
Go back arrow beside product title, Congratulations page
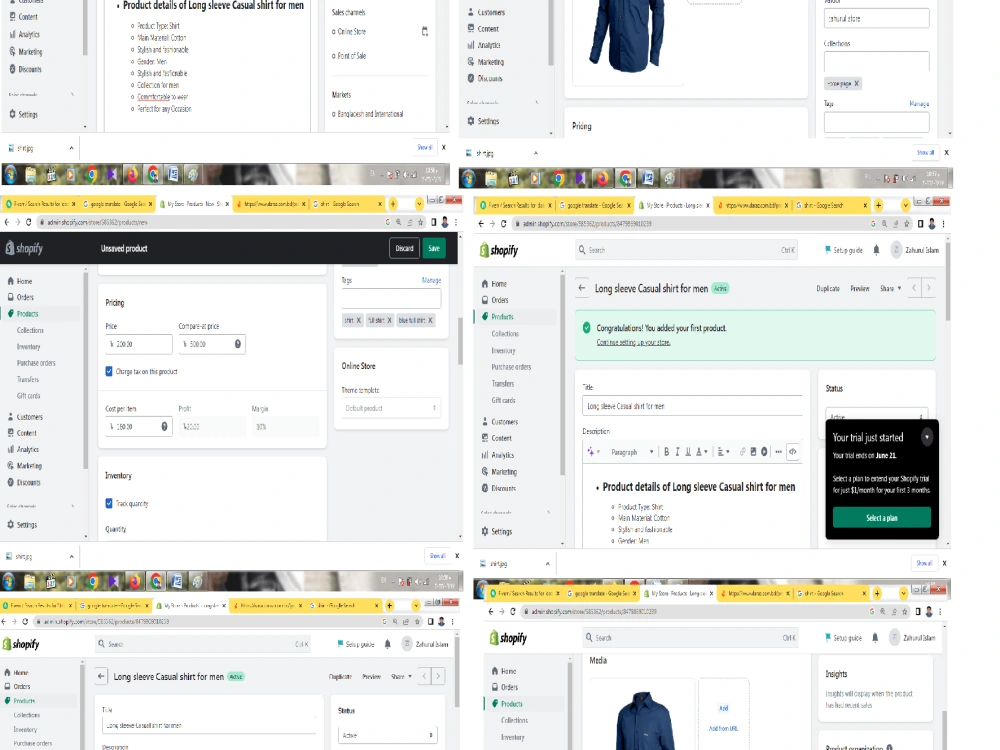point(582,288)
